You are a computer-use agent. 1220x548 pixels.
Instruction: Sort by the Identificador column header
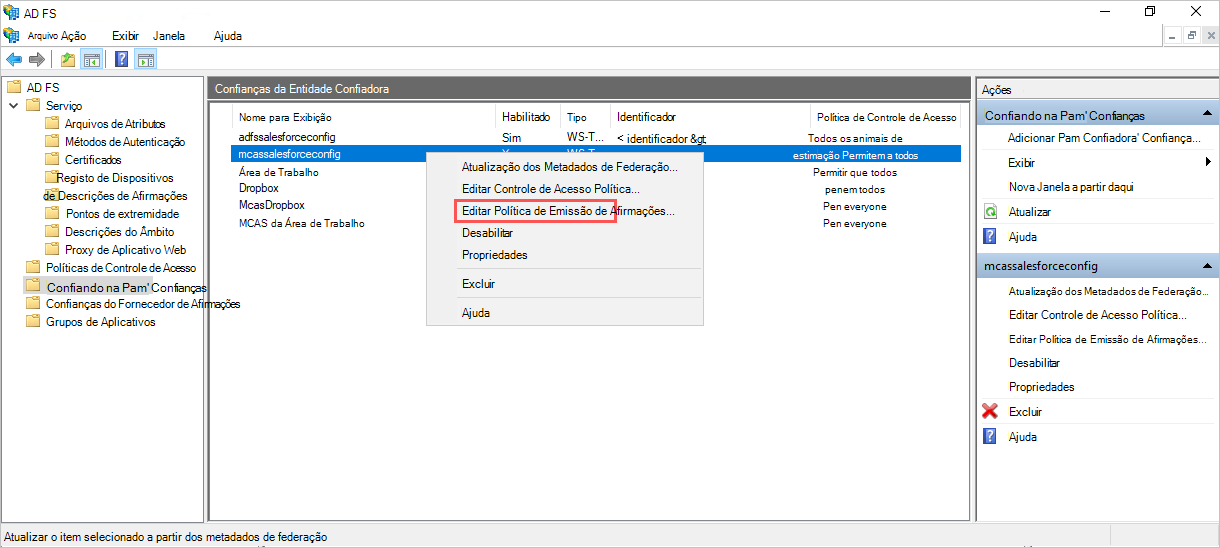click(646, 117)
